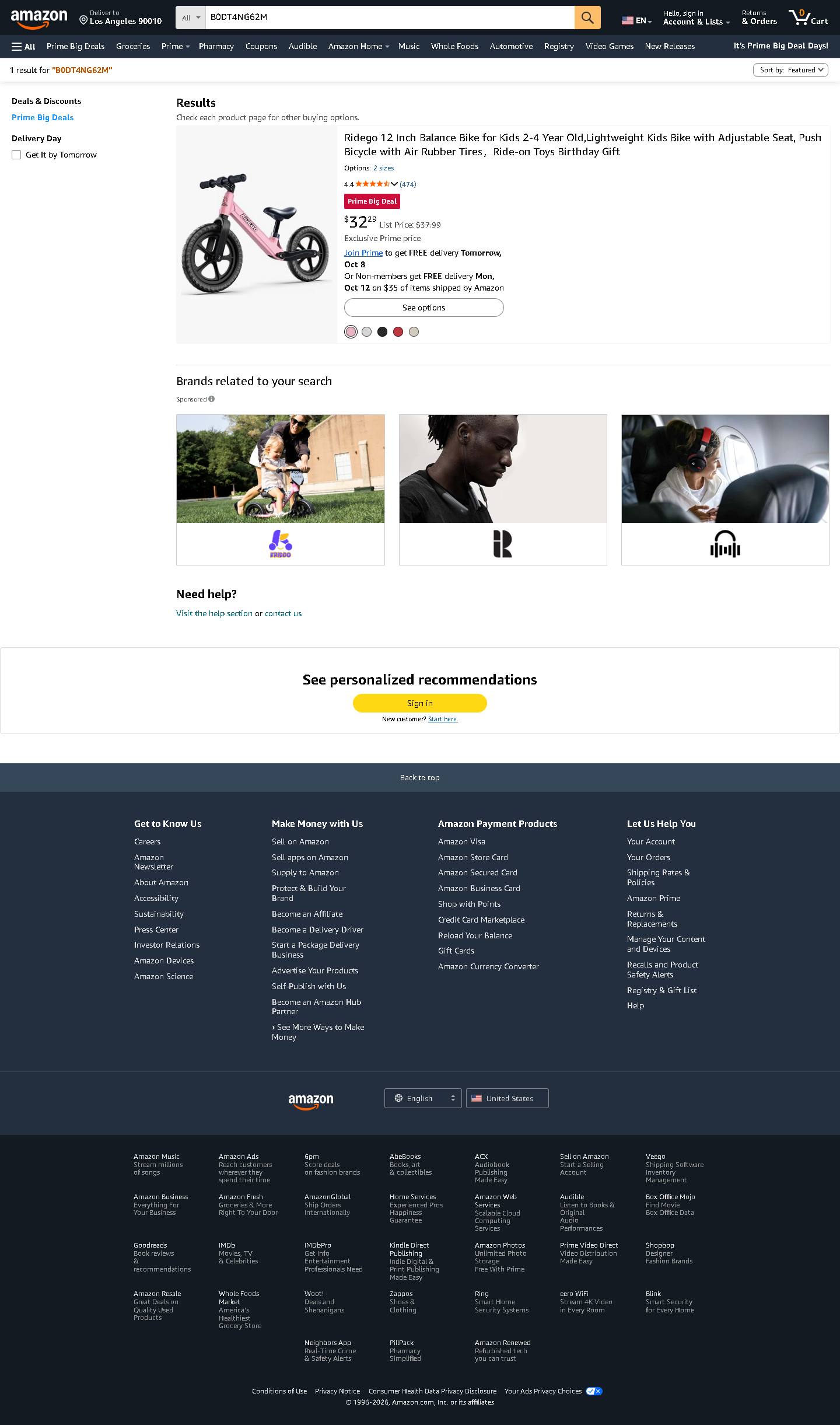
Task: Click the Back to top bar
Action: coord(420,777)
